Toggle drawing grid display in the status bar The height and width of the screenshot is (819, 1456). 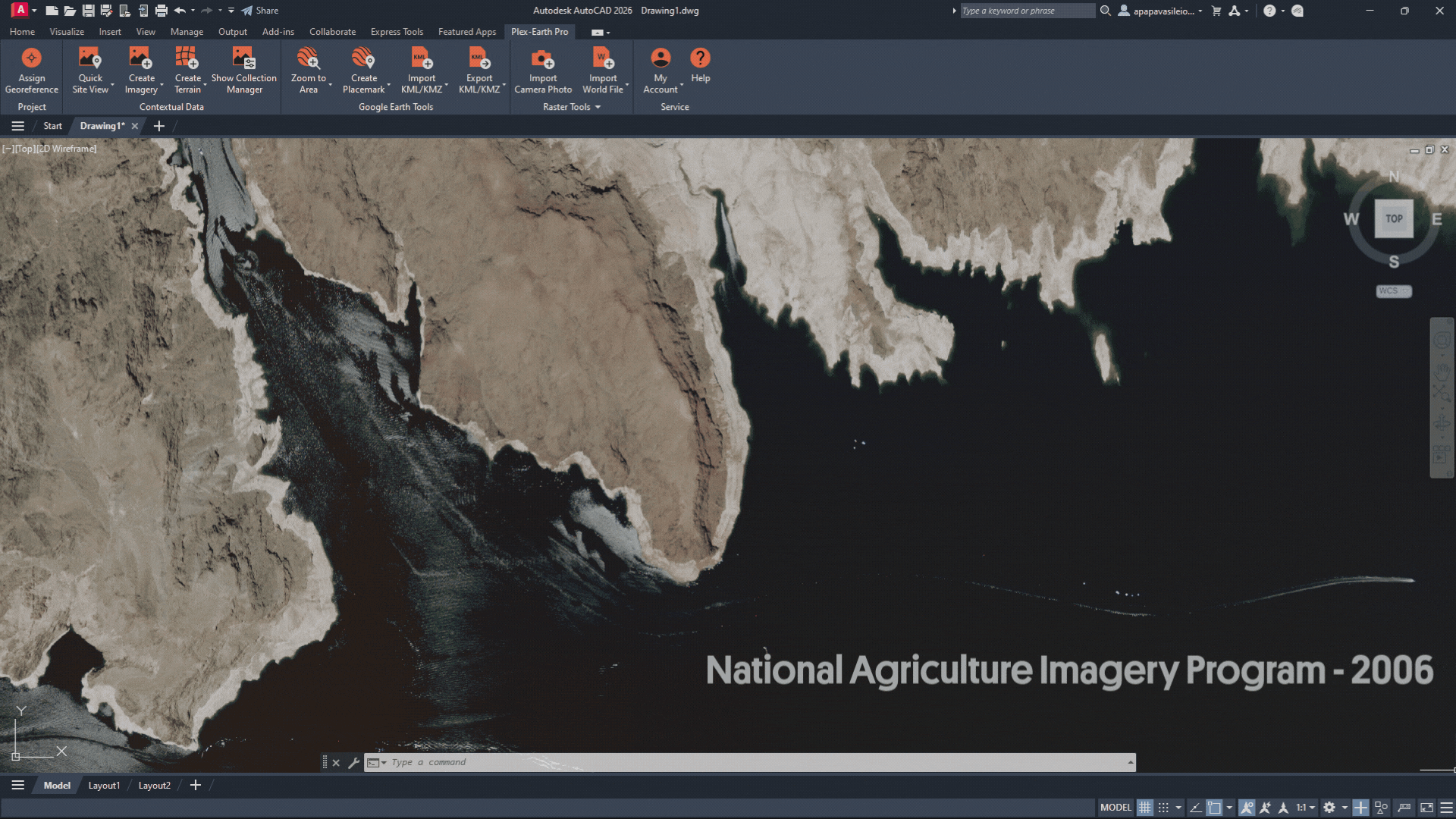(1144, 808)
